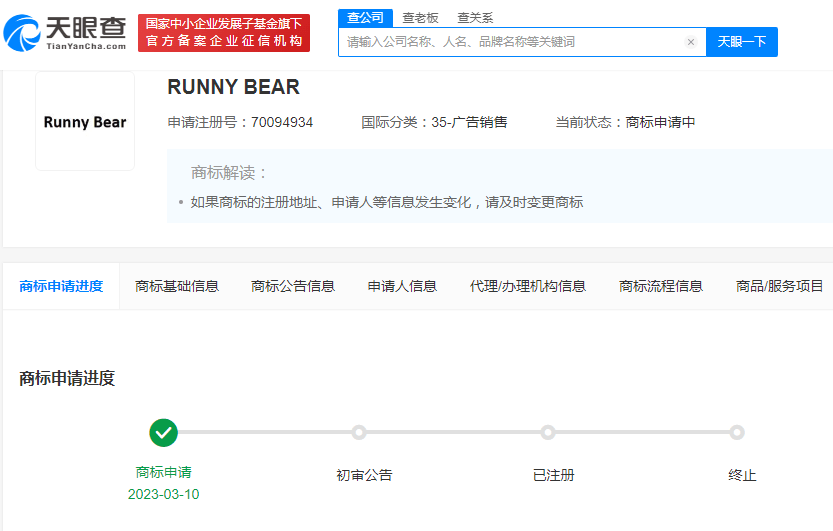This screenshot has width=833, height=531.
Task: Select the 查老板 search tab
Action: click(x=420, y=17)
